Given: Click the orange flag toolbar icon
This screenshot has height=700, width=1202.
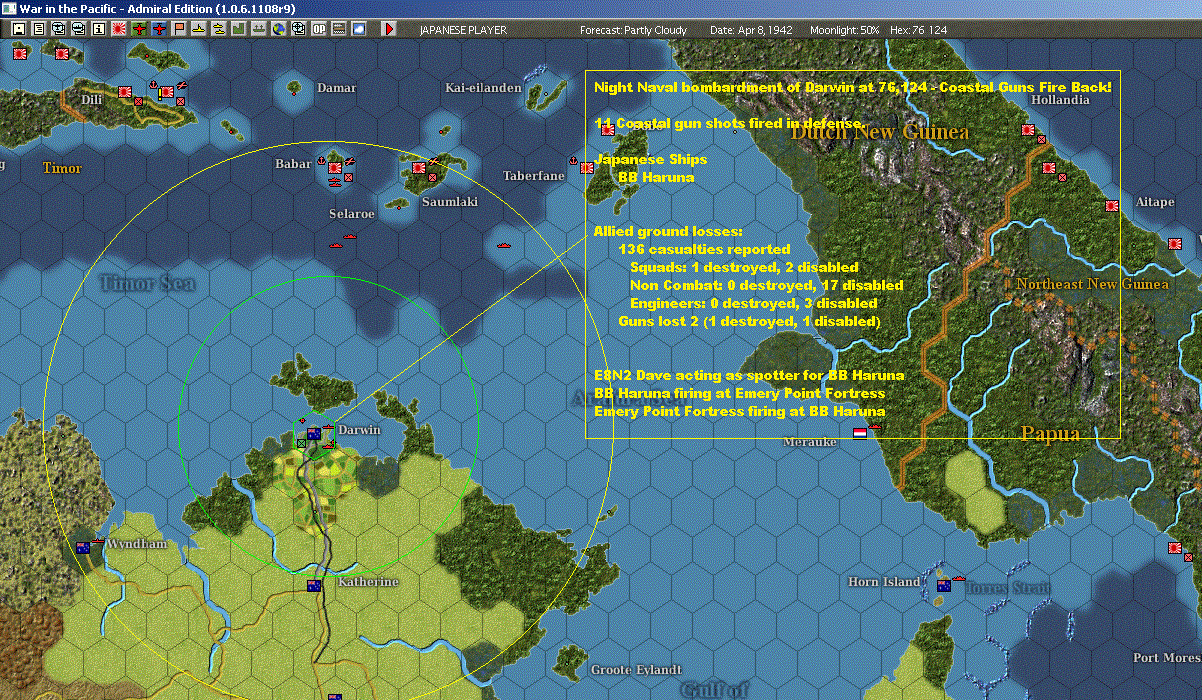Looking at the screenshot, I should pyautogui.click(x=180, y=29).
